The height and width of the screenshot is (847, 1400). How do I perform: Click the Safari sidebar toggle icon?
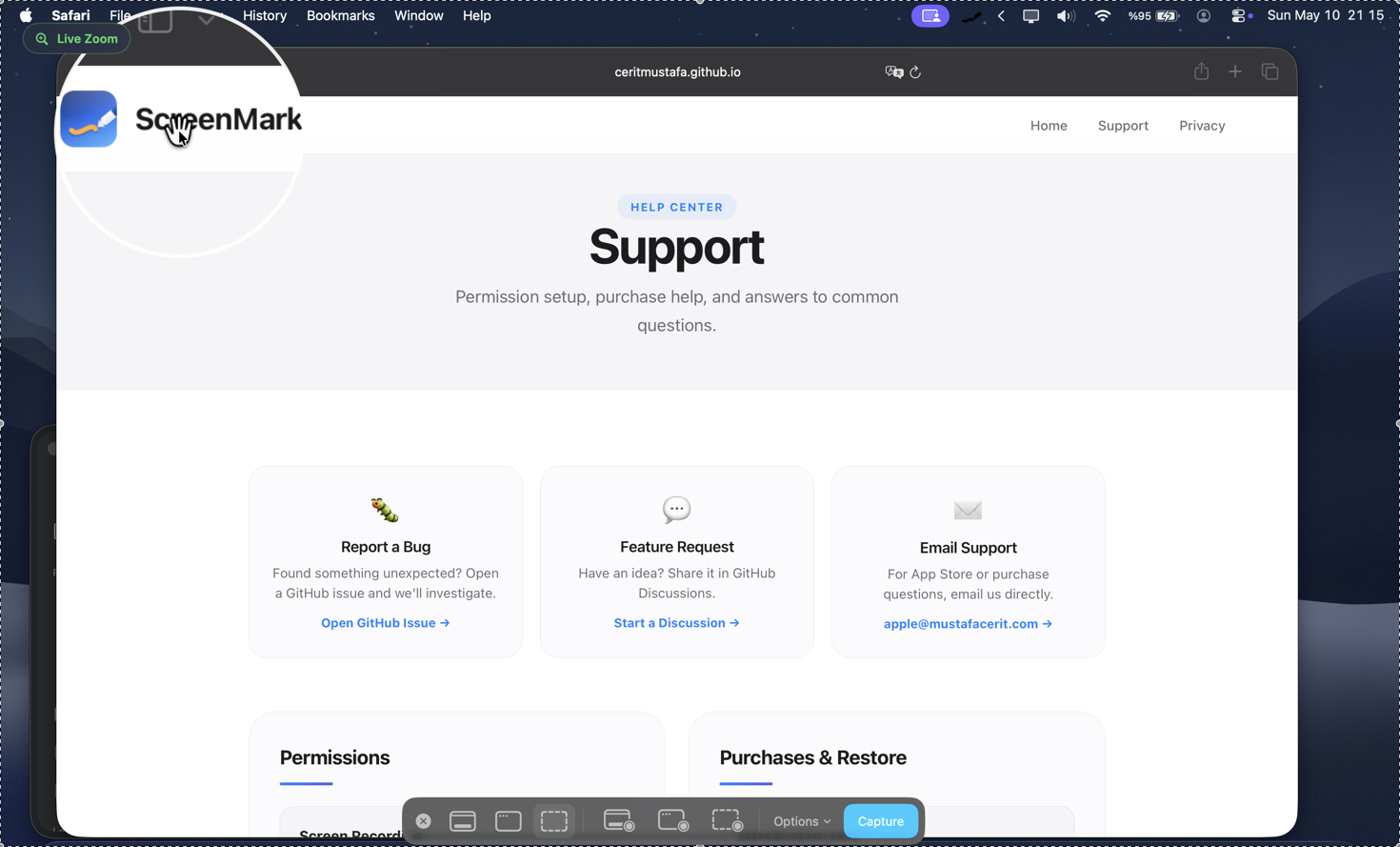(155, 21)
